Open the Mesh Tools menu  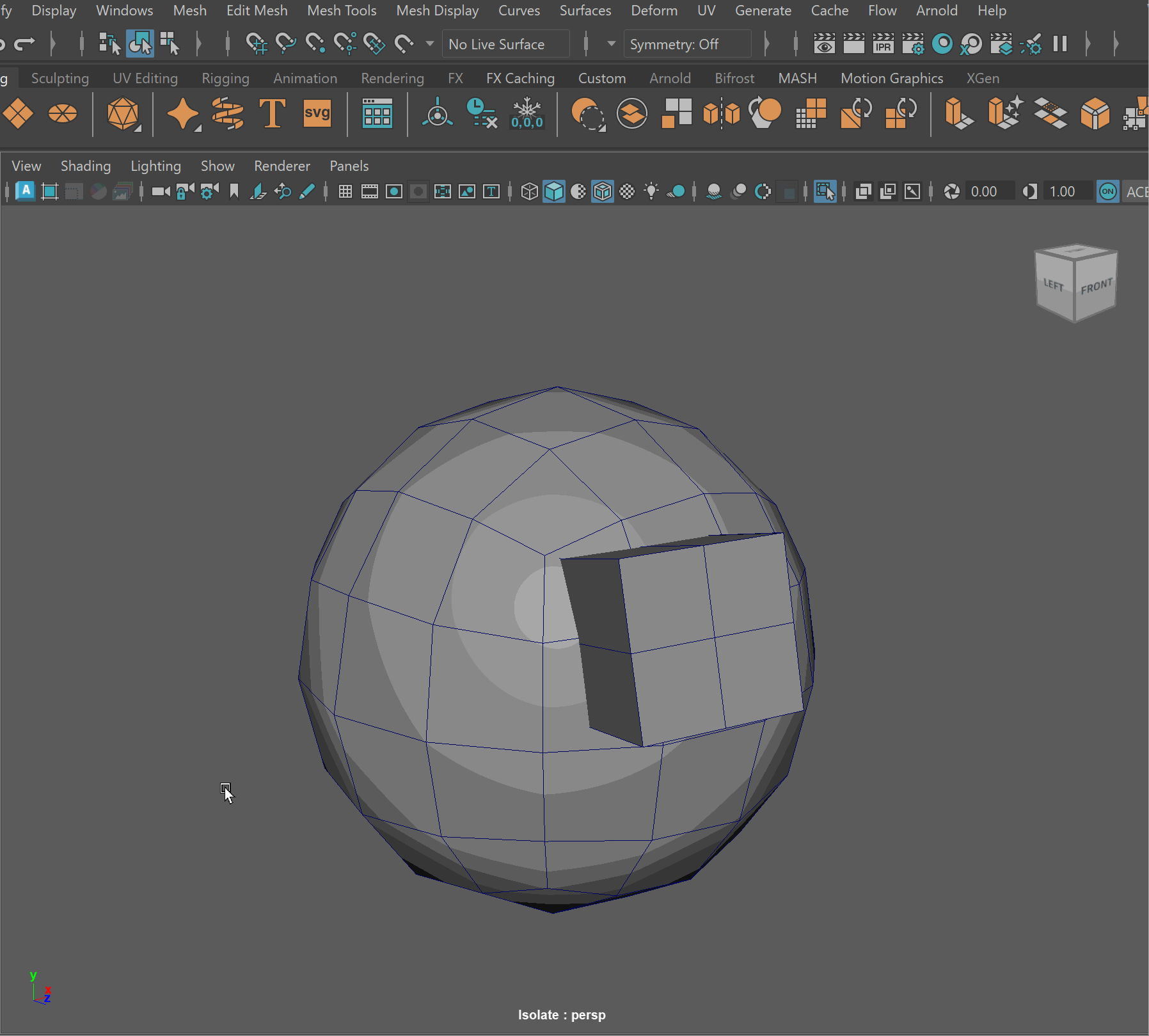point(342,11)
